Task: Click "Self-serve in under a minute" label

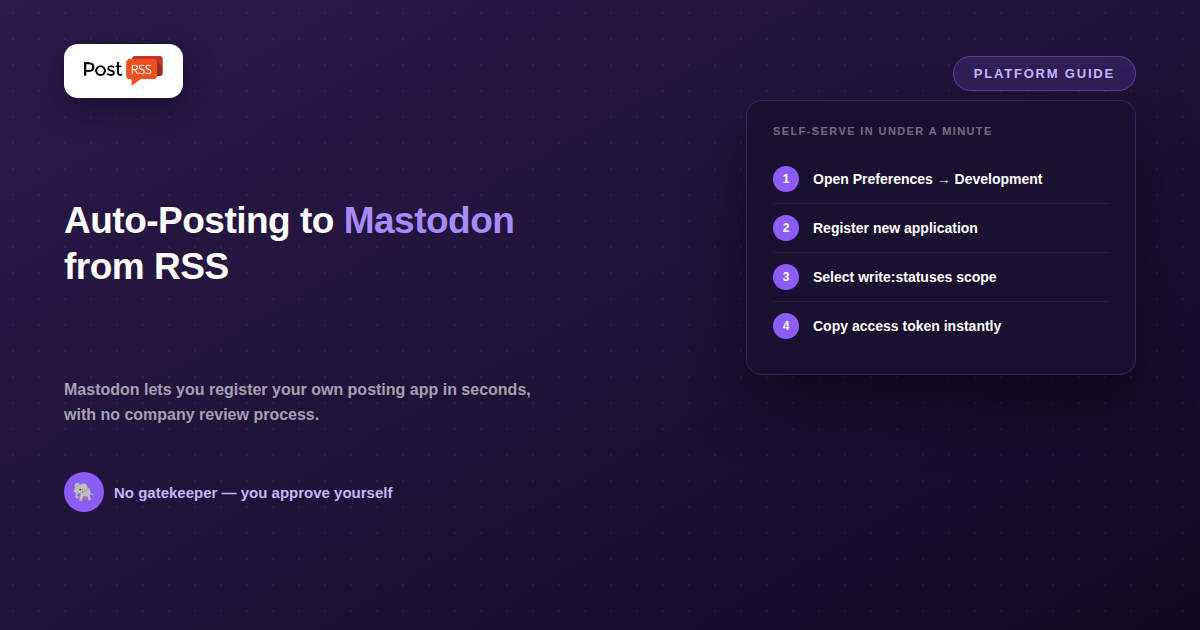Action: coord(882,131)
